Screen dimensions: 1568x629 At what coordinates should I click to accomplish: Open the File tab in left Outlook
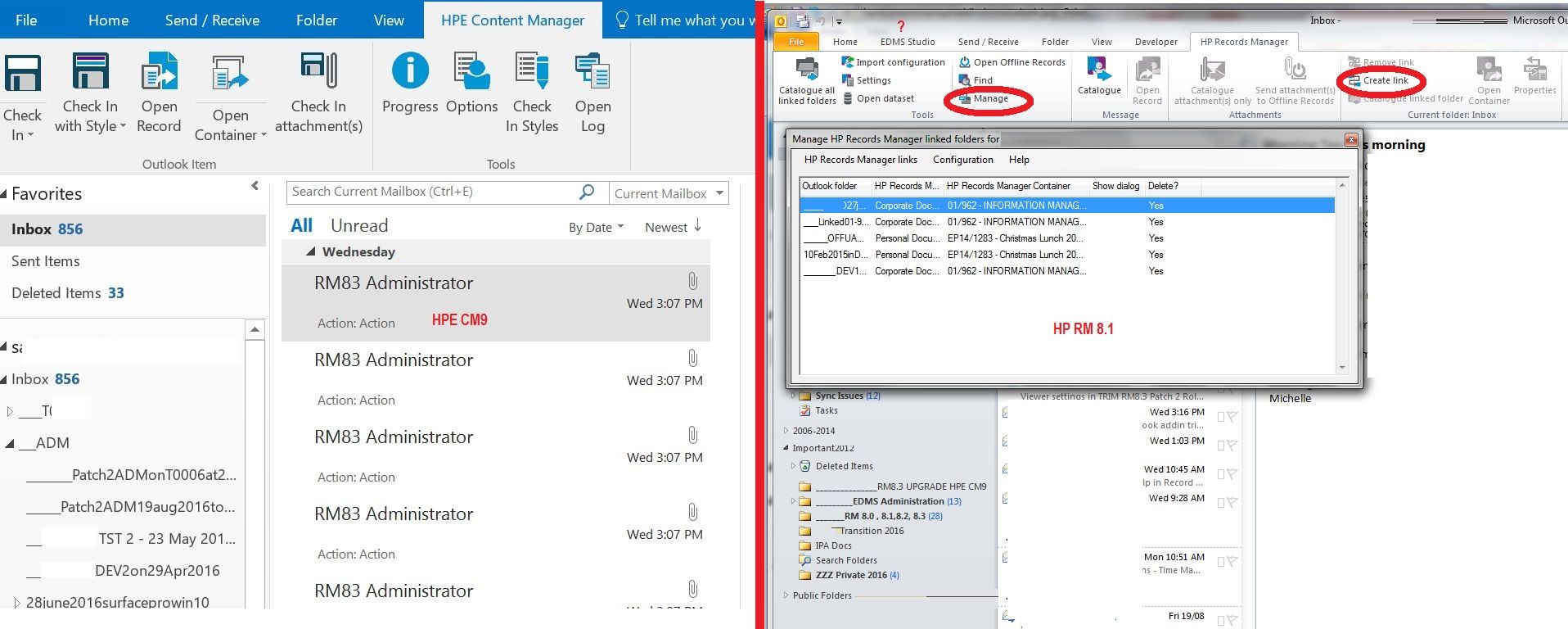pos(26,20)
